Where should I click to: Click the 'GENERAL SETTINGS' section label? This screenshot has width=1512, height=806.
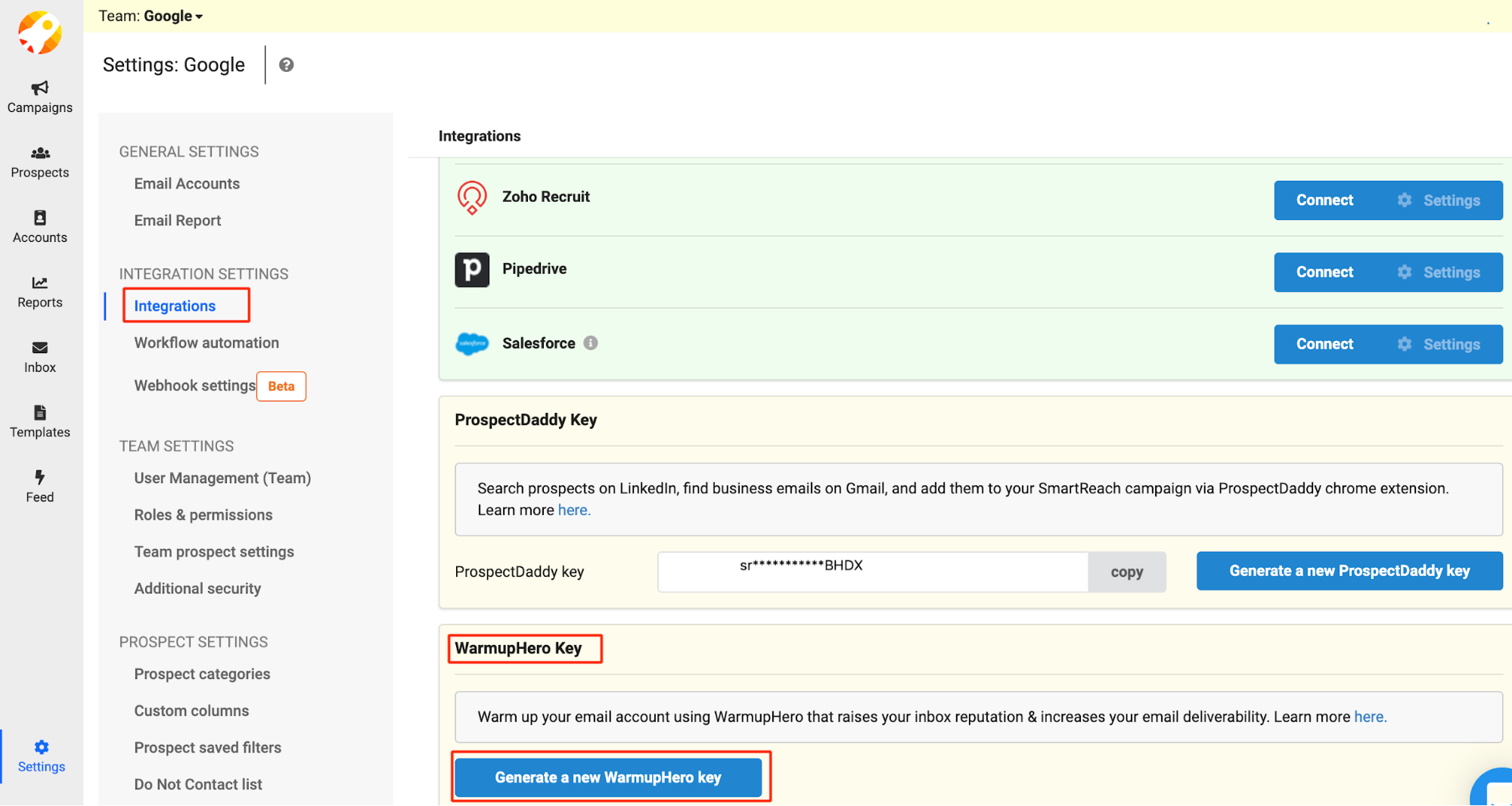[x=189, y=152]
